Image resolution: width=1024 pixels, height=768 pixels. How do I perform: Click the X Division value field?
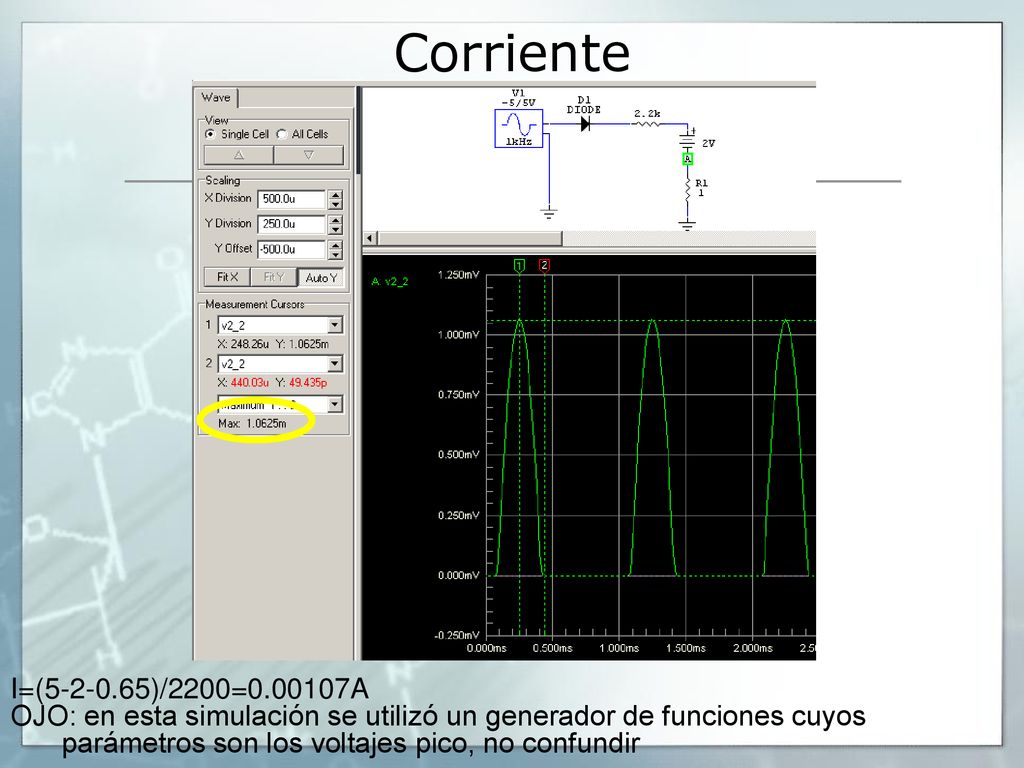pos(291,199)
